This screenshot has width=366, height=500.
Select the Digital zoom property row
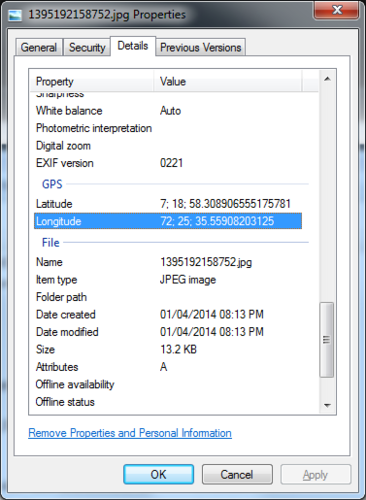tap(168, 146)
